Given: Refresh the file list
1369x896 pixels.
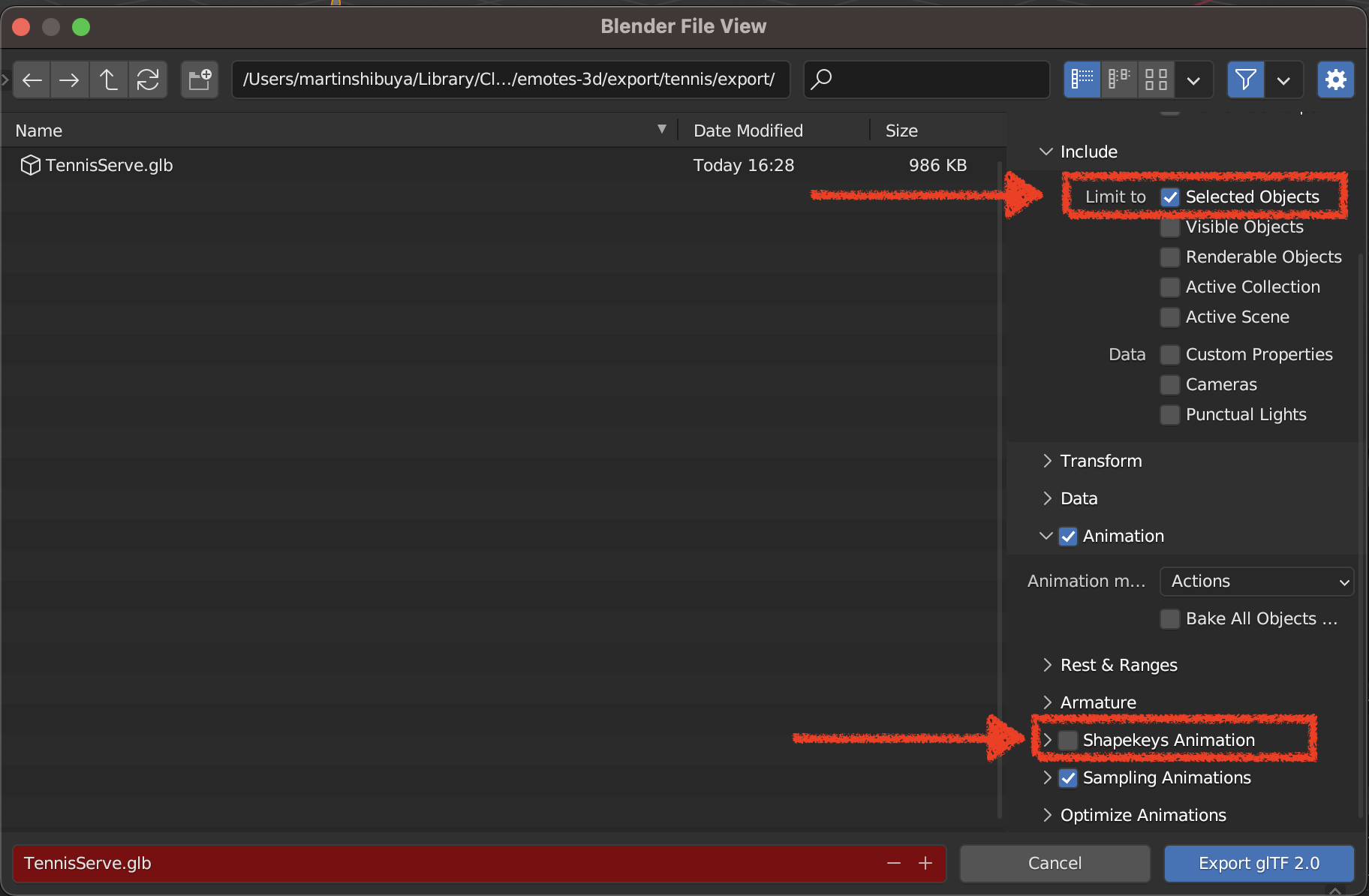Looking at the screenshot, I should pos(147,80).
